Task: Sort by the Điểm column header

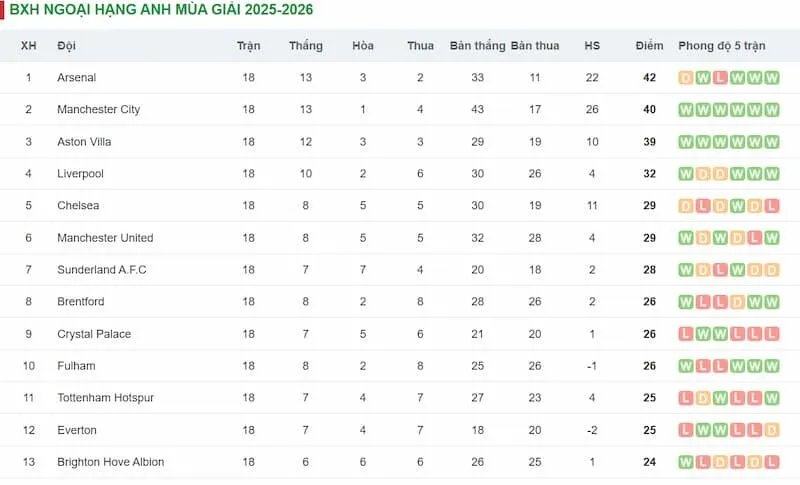Action: 649,46
